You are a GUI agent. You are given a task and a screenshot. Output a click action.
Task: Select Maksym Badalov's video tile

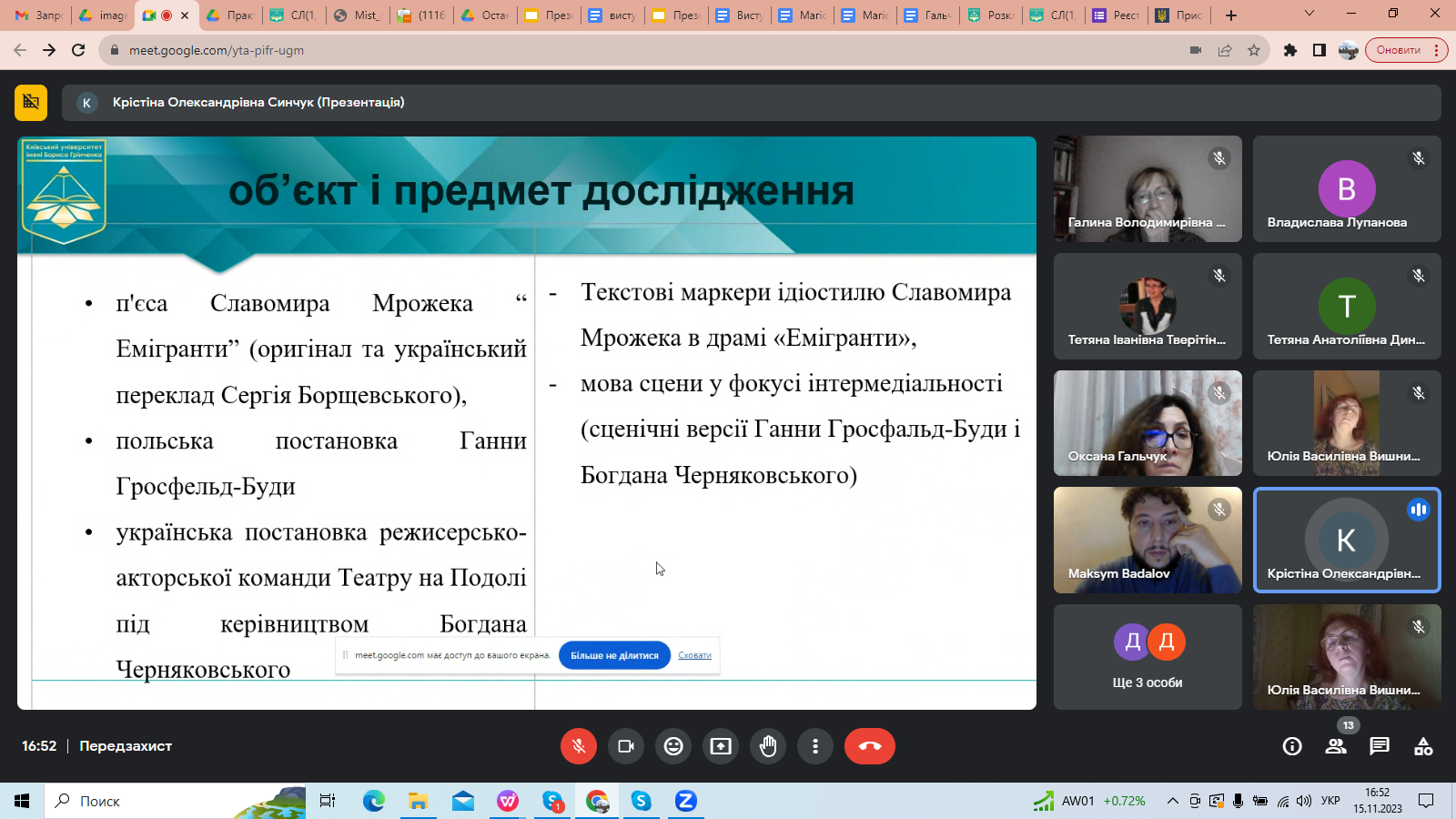pos(1148,540)
